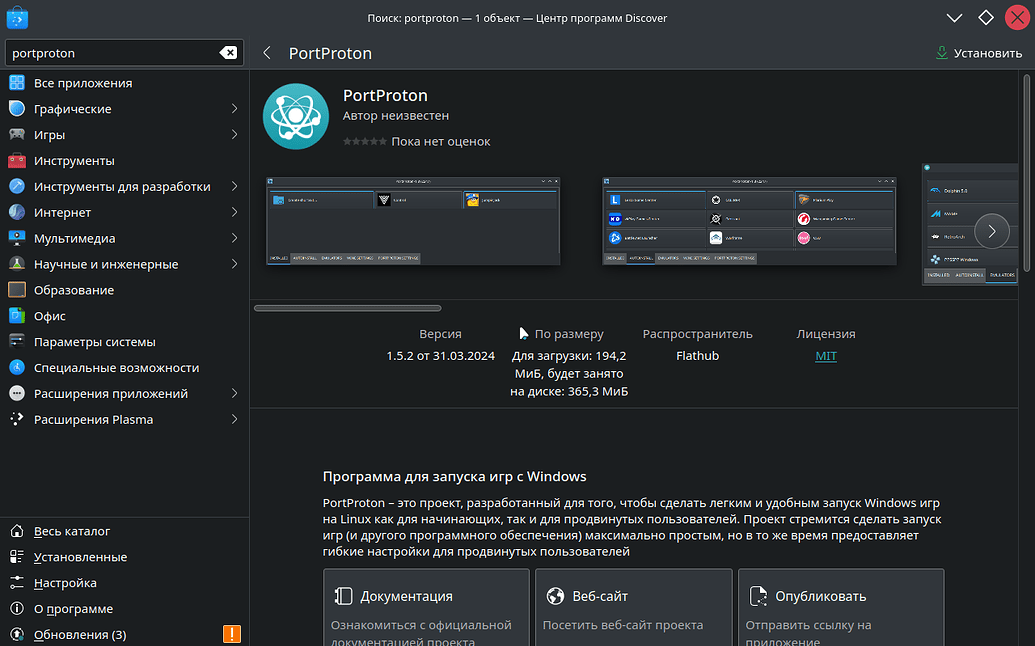The image size is (1035, 646).
Task: Open the MIT license link
Action: (826, 356)
